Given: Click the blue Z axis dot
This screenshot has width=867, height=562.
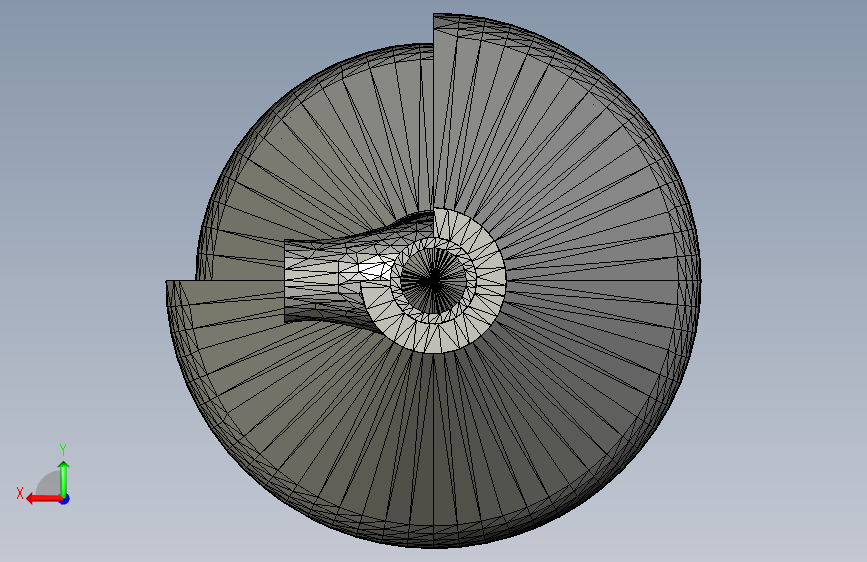Looking at the screenshot, I should coord(65,499).
